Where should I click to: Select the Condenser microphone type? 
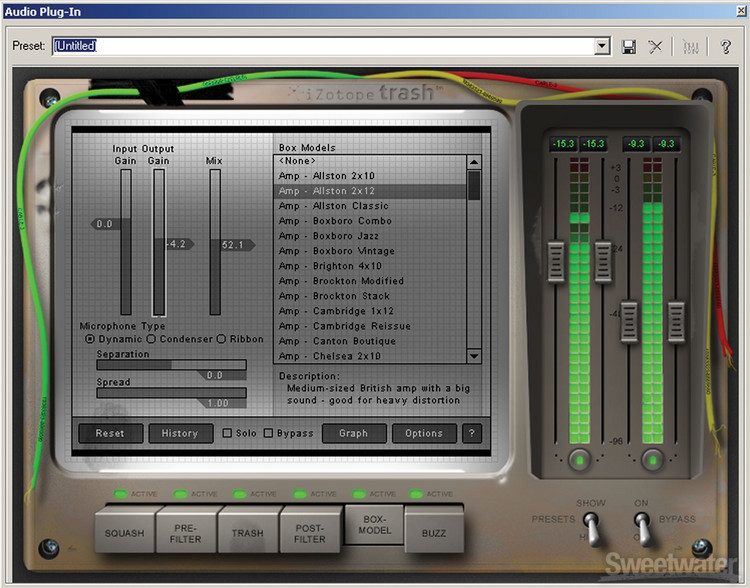pos(151,339)
